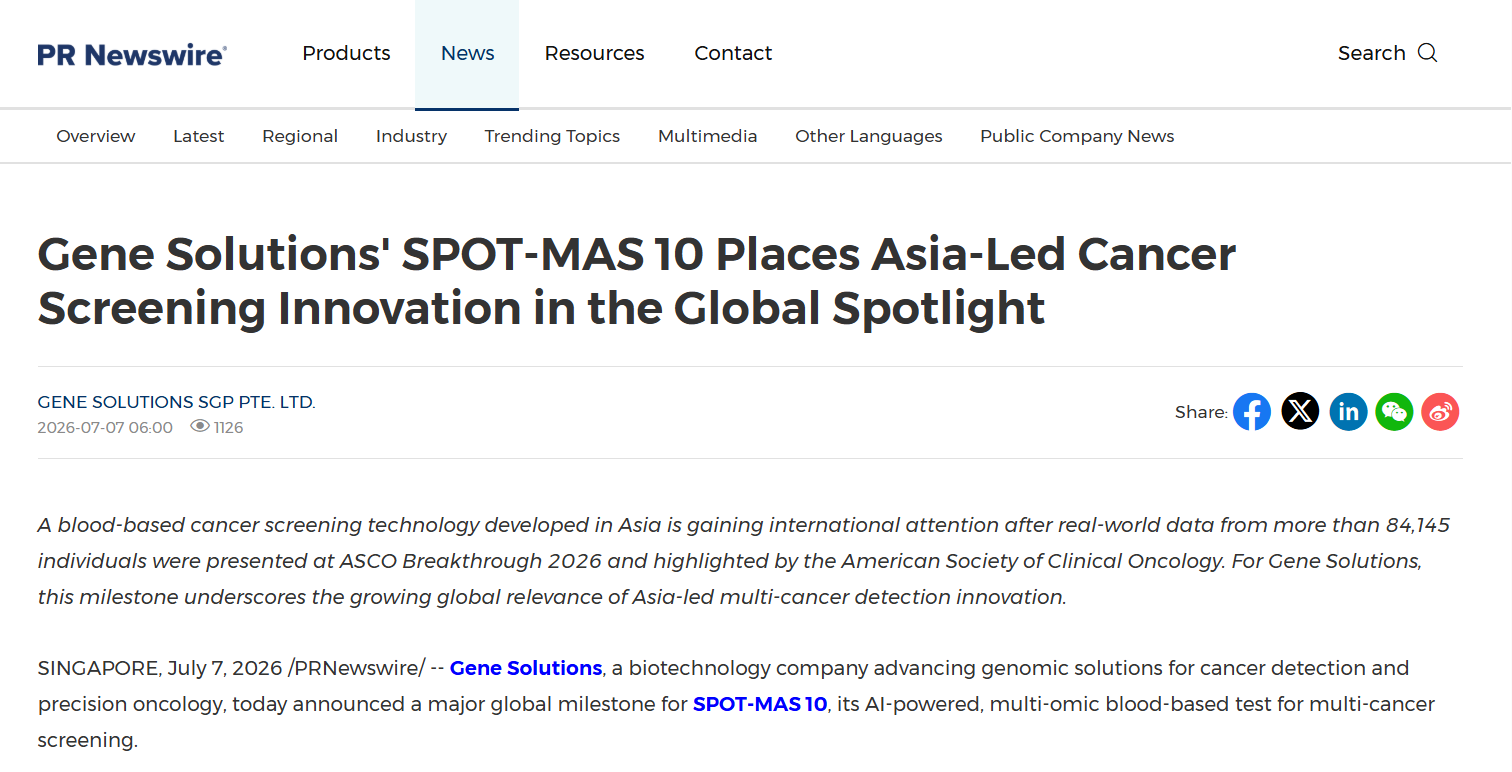The height and width of the screenshot is (772, 1512).
Task: Click the magnifier search icon
Action: (x=1427, y=53)
